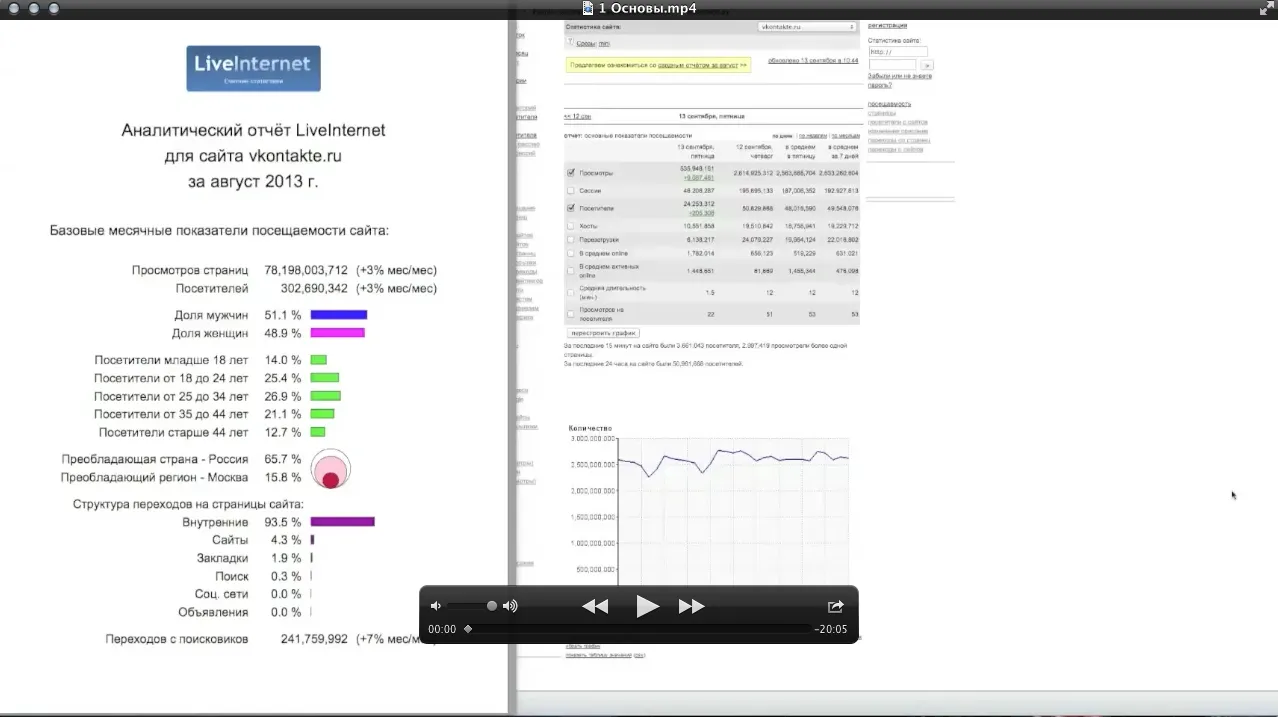This screenshot has width=1278, height=717.
Task: Click the volume slider knob
Action: 492,606
